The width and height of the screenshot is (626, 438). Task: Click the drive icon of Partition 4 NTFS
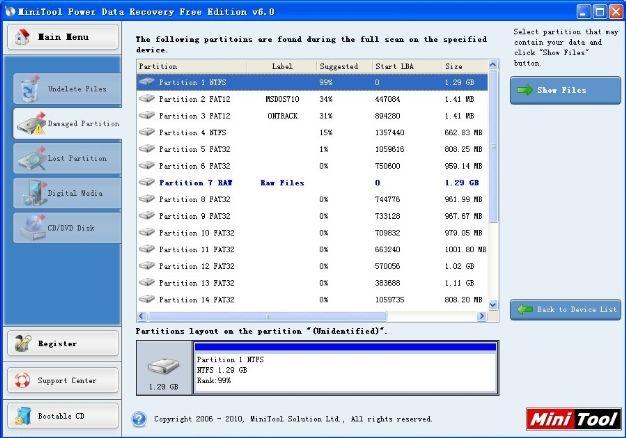pos(147,132)
